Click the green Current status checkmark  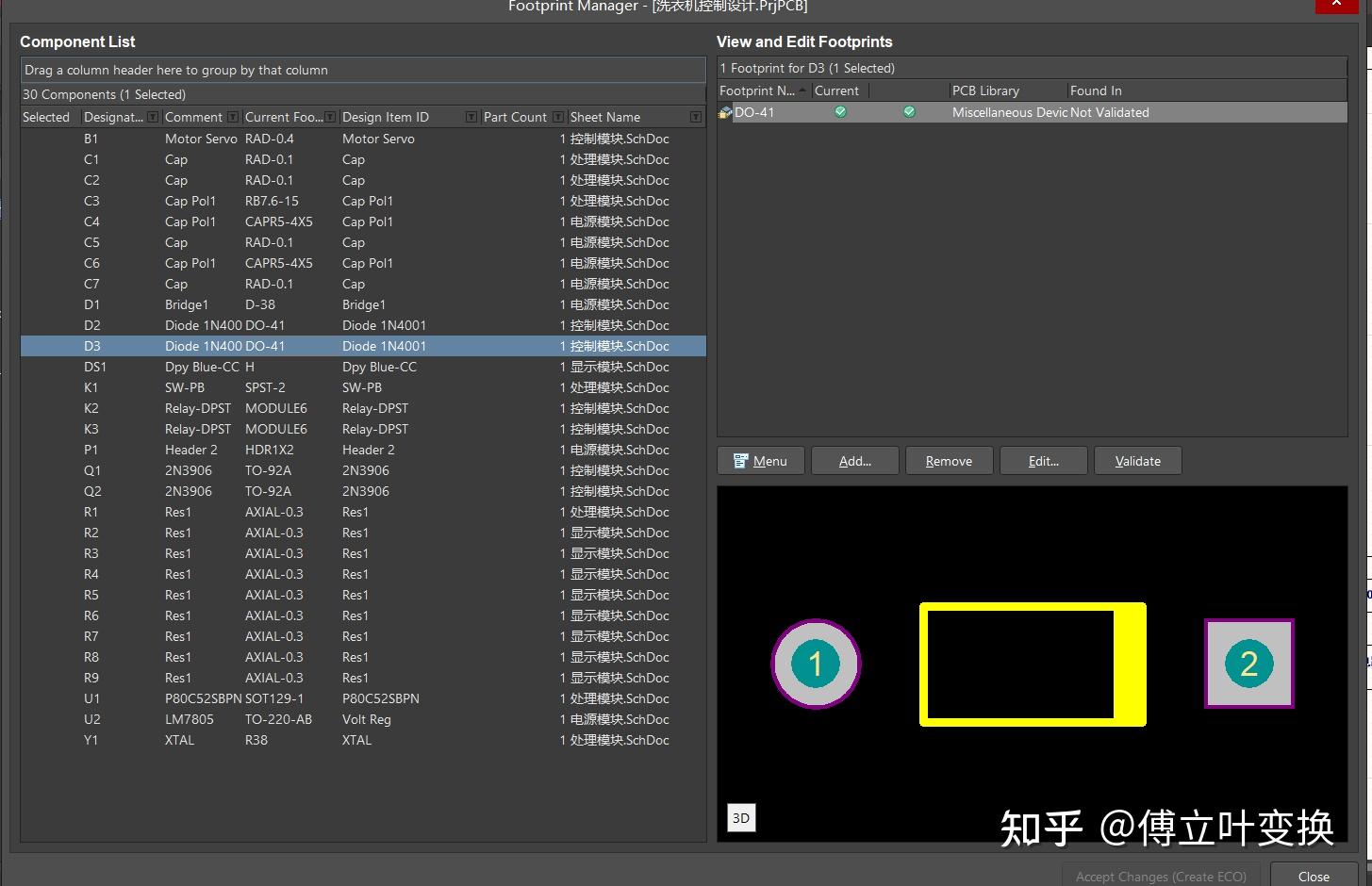tap(840, 112)
